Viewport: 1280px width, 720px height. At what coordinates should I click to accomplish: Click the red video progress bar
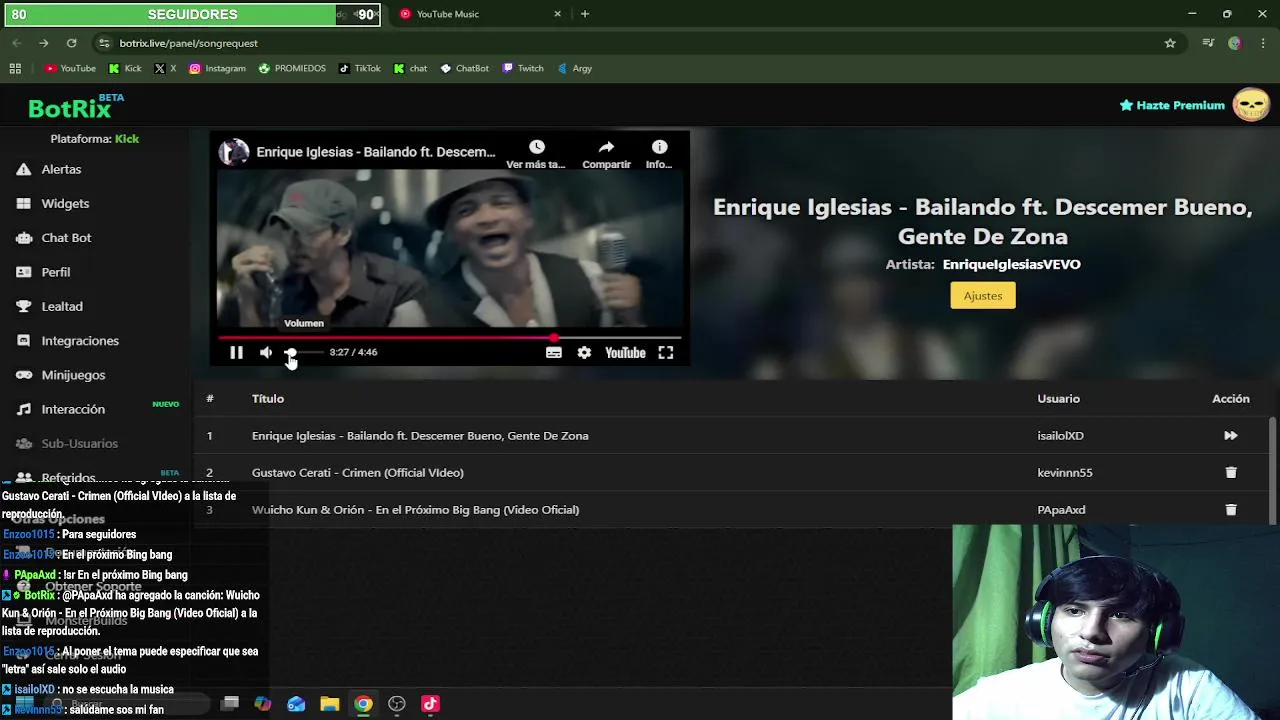click(449, 337)
